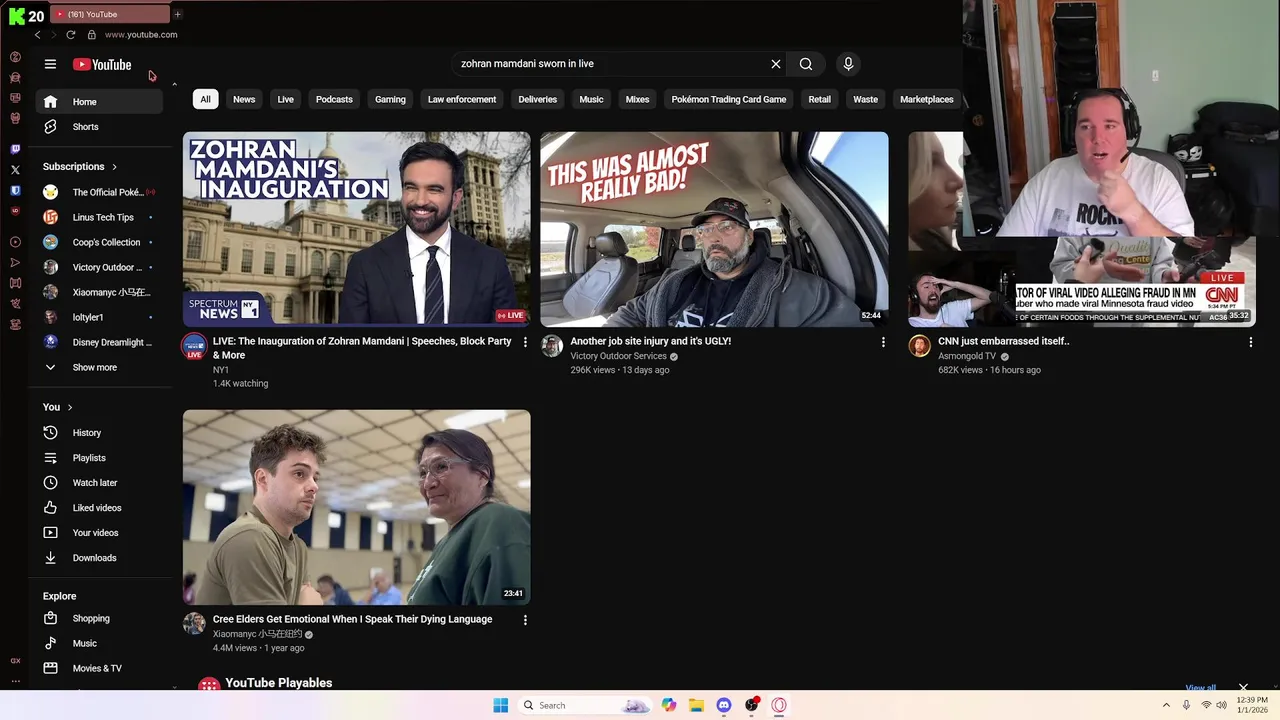Viewport: 1280px width, 720px height.
Task: Run the search with the magnifier icon
Action: pos(806,64)
